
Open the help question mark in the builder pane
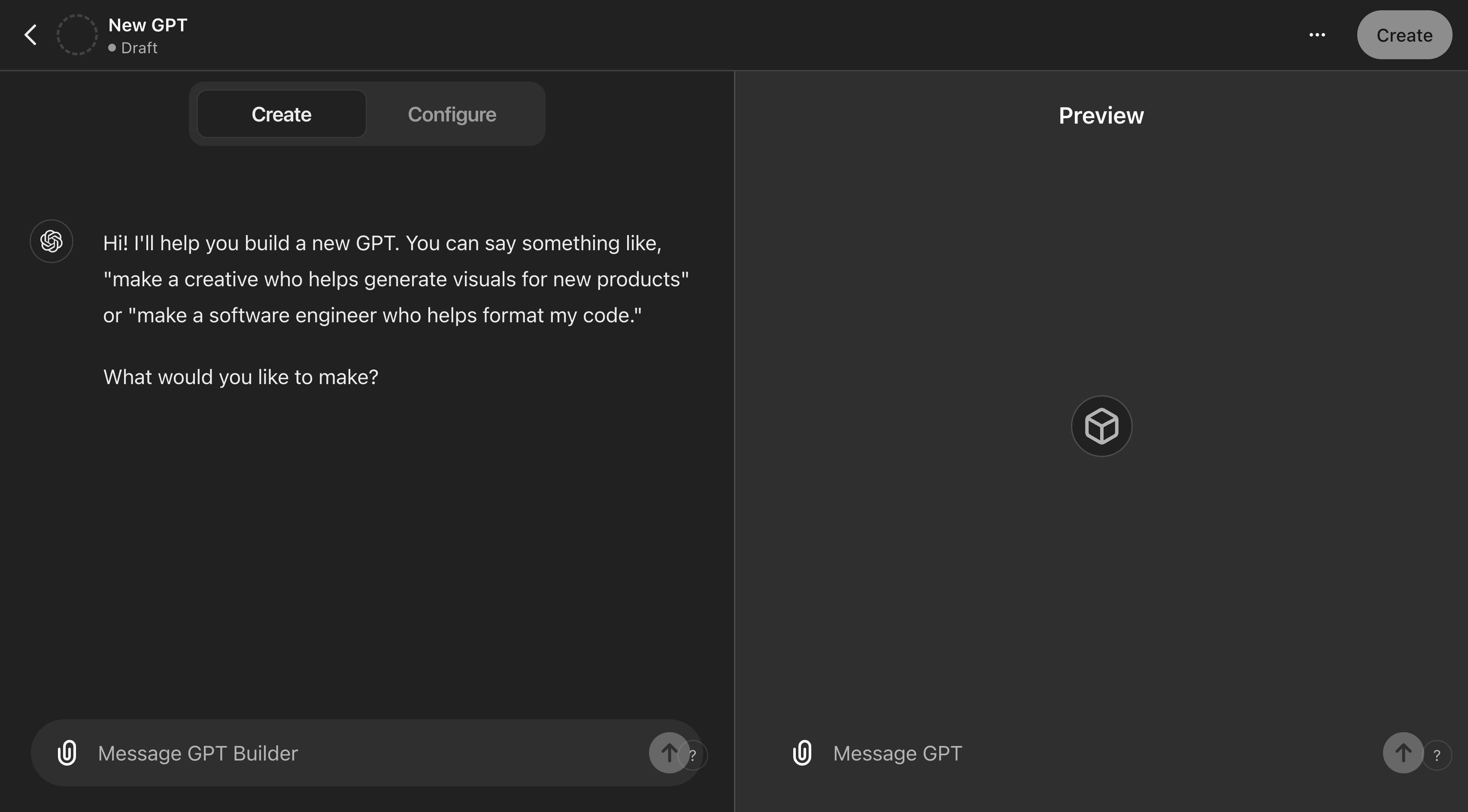click(x=693, y=756)
